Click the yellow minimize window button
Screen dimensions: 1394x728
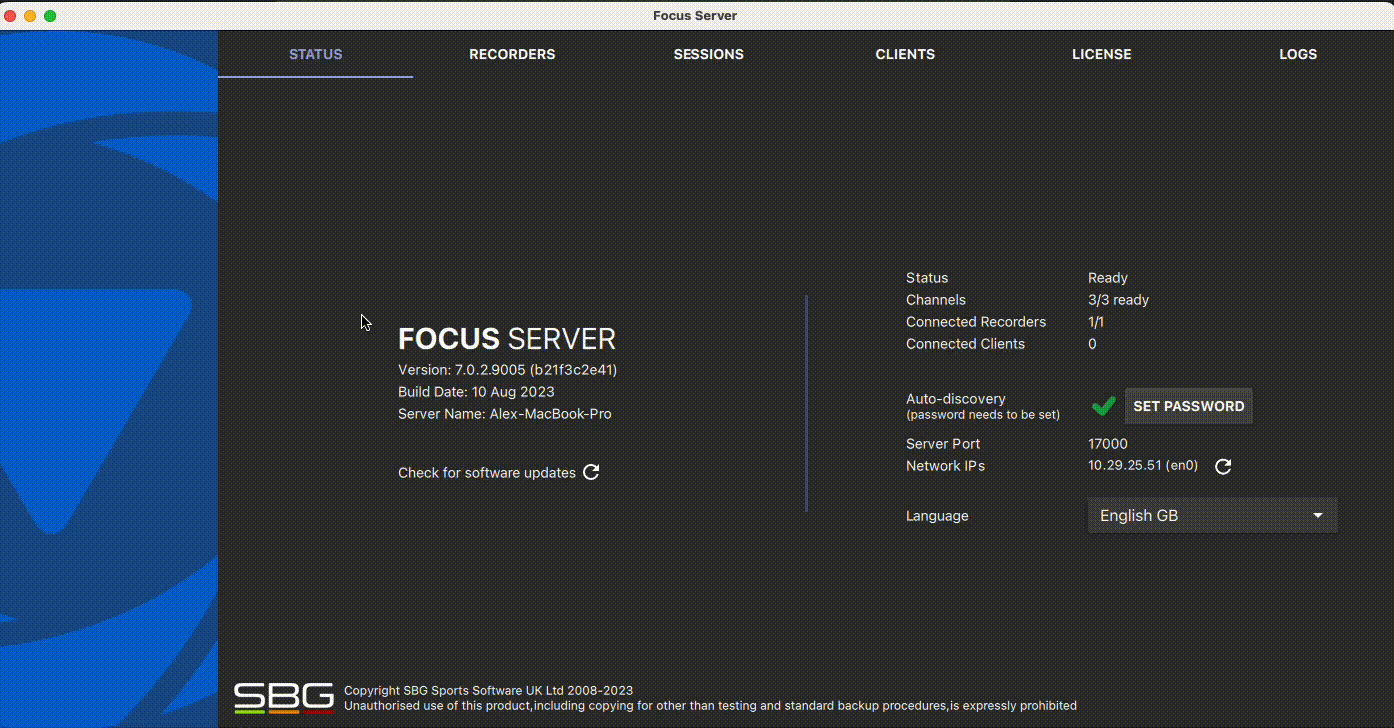coord(30,16)
